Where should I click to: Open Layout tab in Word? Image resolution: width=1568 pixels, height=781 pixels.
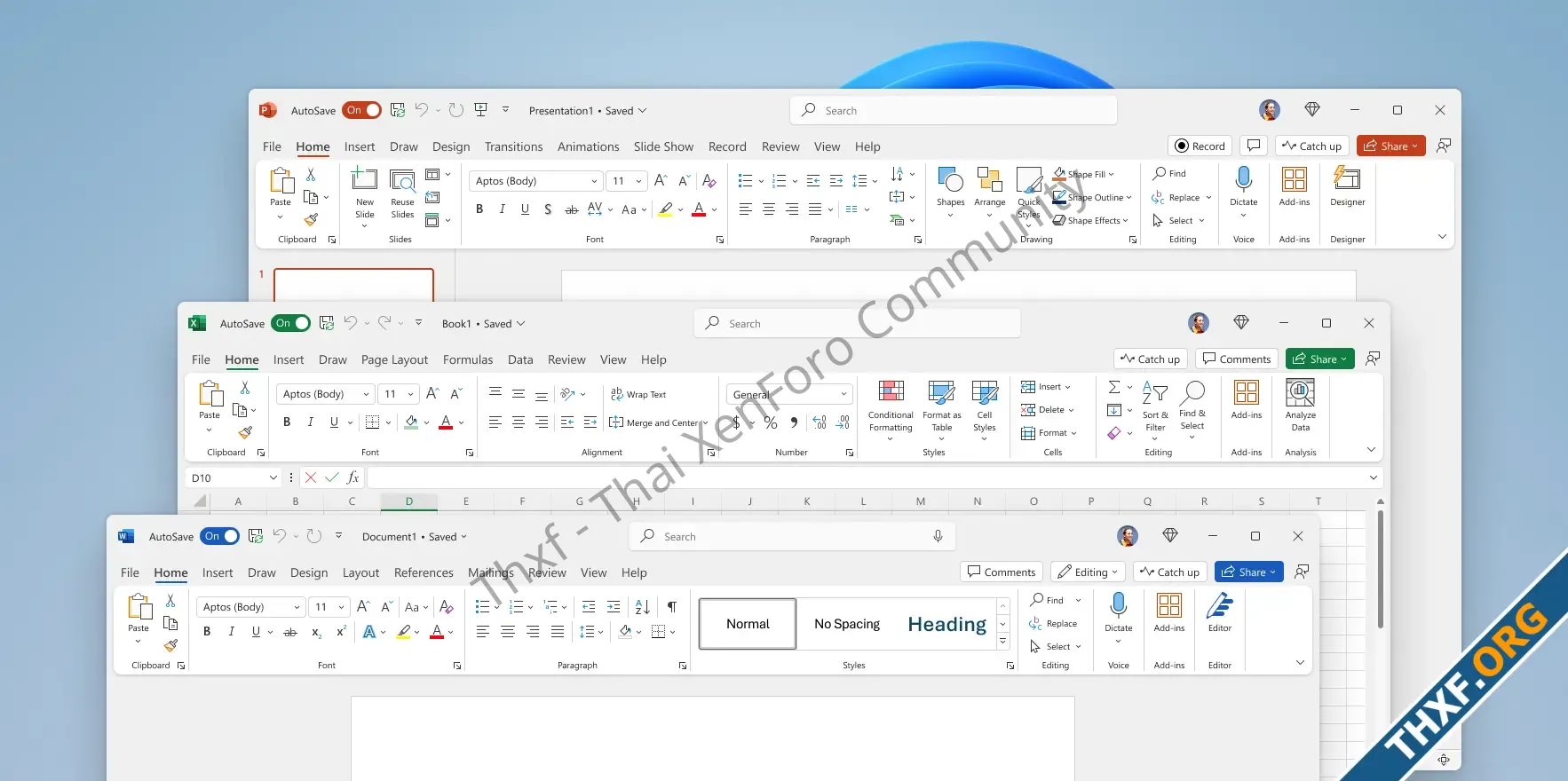360,572
